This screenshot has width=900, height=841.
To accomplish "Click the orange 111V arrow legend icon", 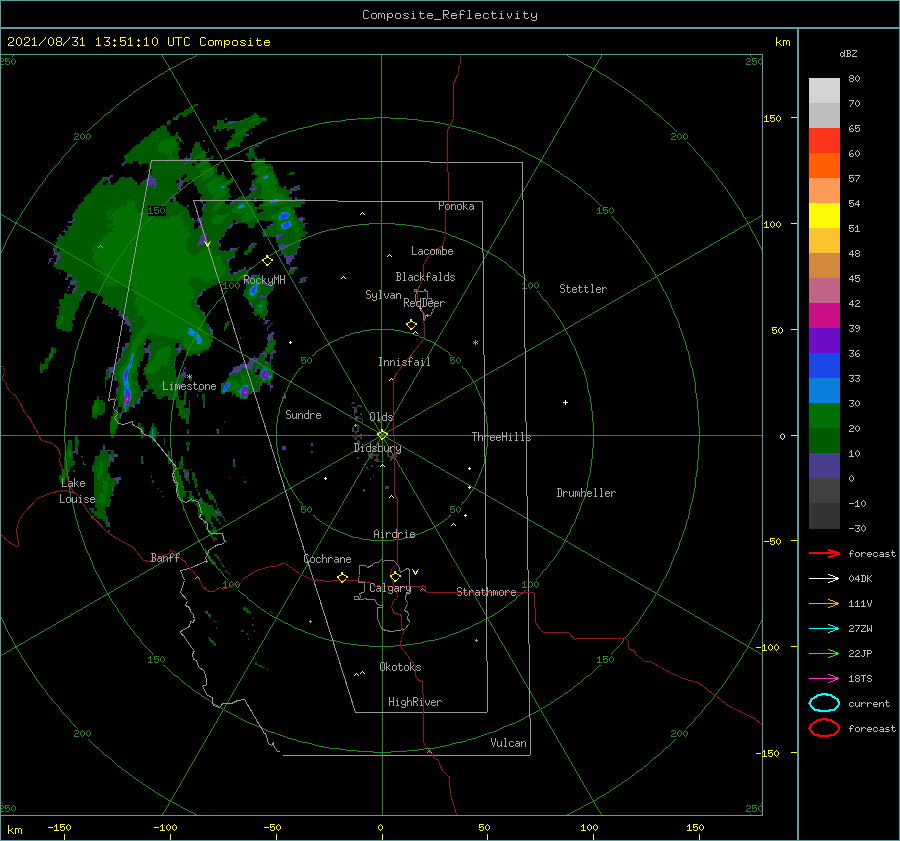I will pos(824,603).
